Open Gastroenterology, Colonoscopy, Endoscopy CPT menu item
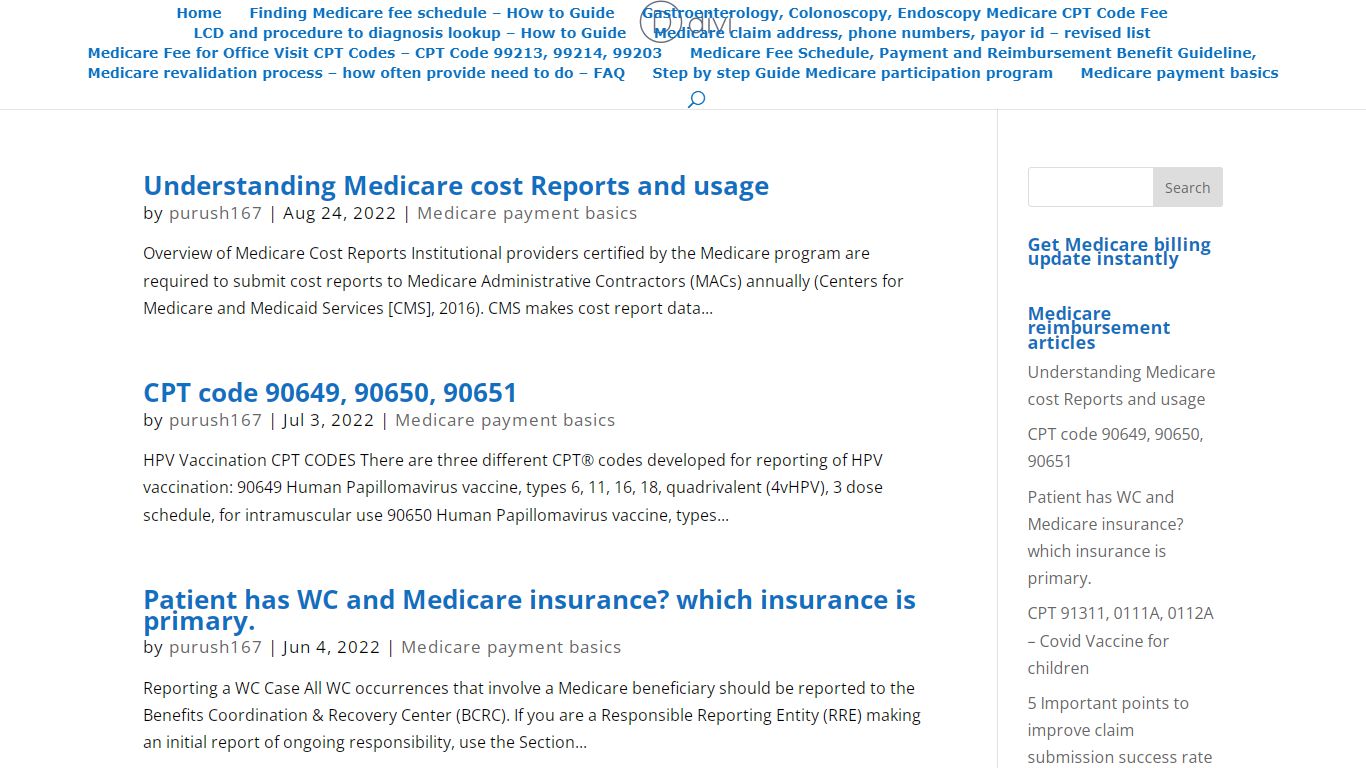Screen dimensions: 1366x768 point(905,13)
